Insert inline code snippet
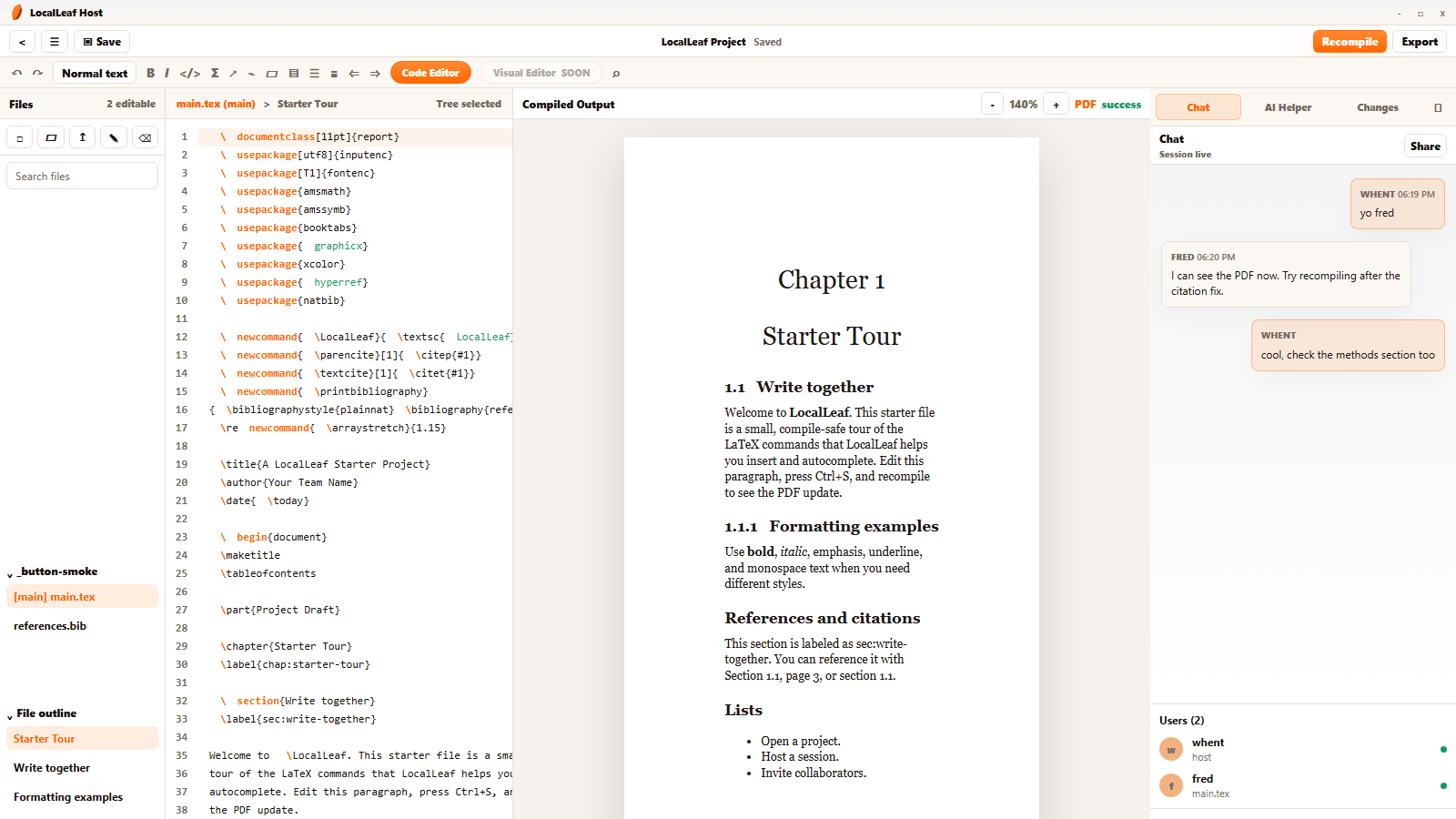Screen dimensions: 1456x819 click(x=190, y=73)
